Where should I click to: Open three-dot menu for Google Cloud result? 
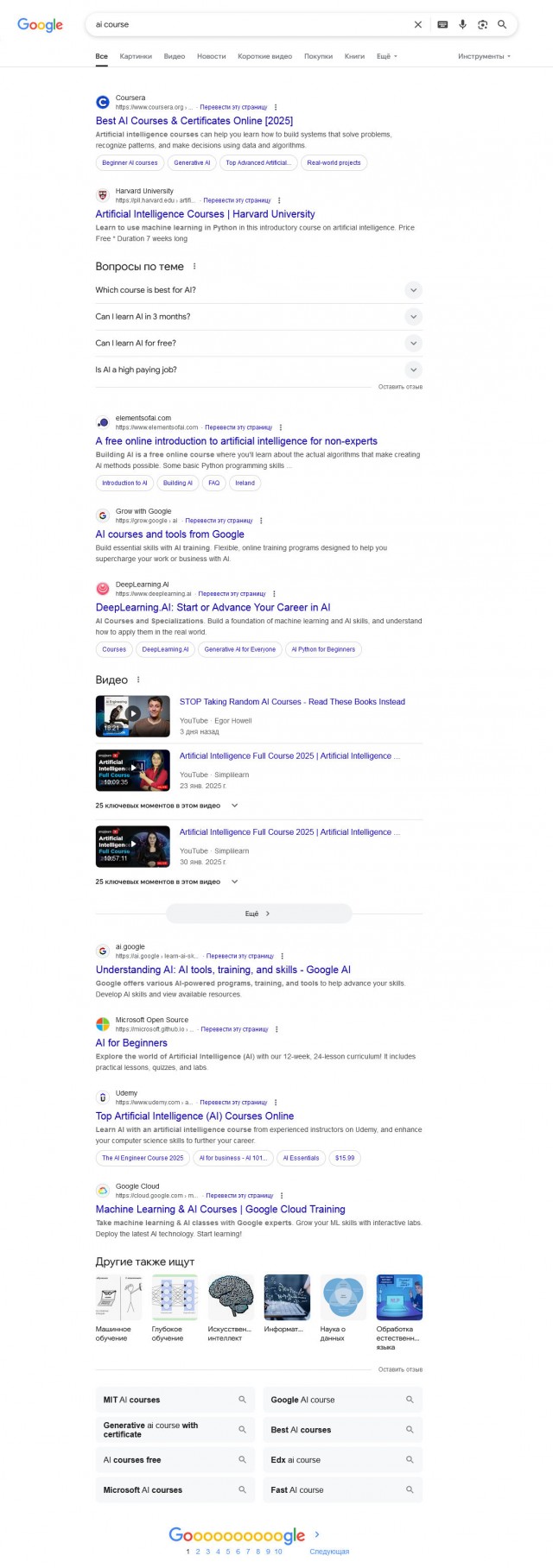[282, 1196]
